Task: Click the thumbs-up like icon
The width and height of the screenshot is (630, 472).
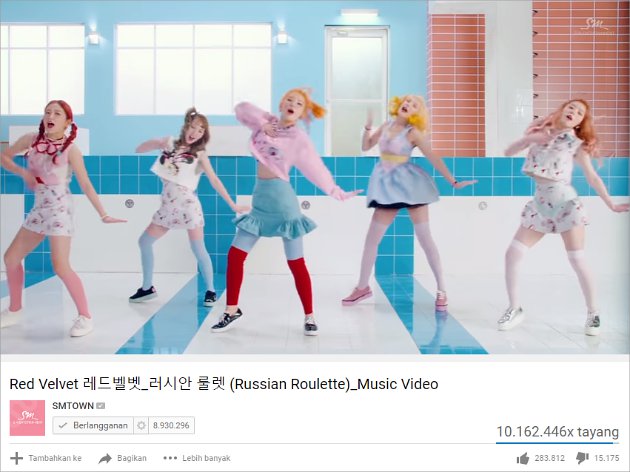Action: [x=522, y=458]
